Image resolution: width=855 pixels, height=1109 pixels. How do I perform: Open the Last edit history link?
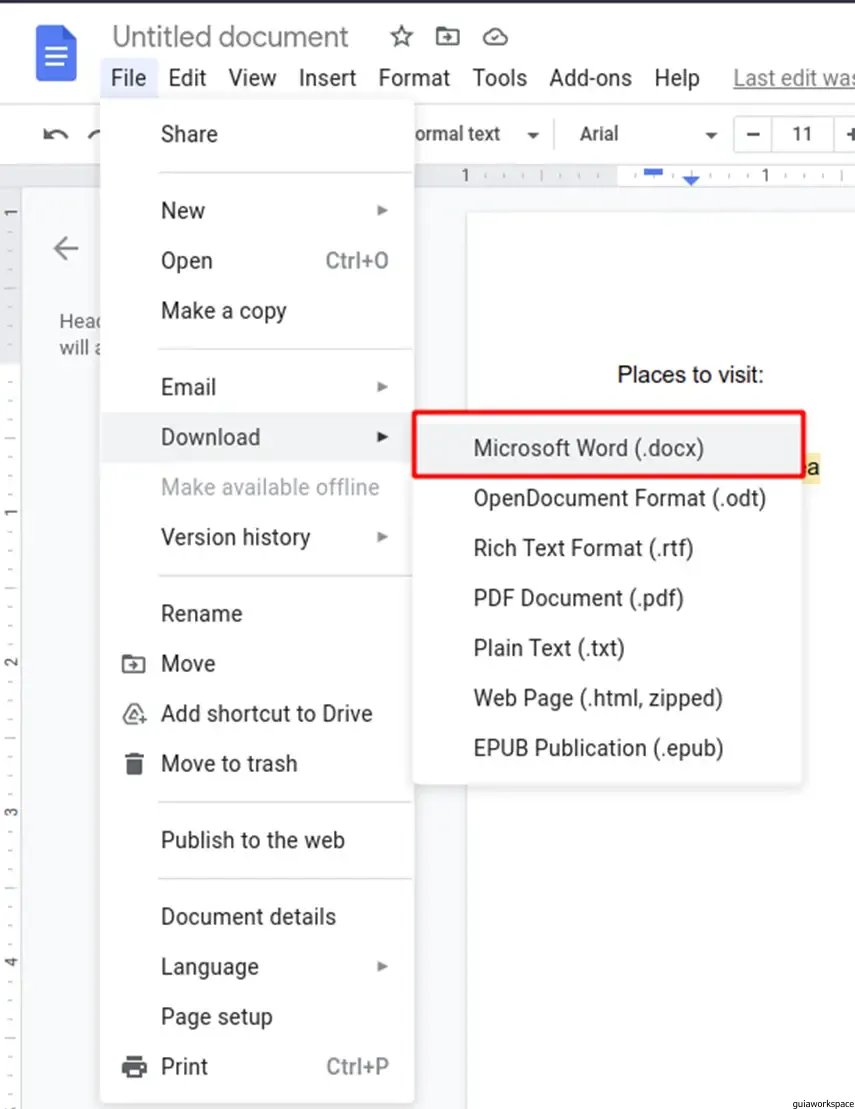tap(793, 78)
